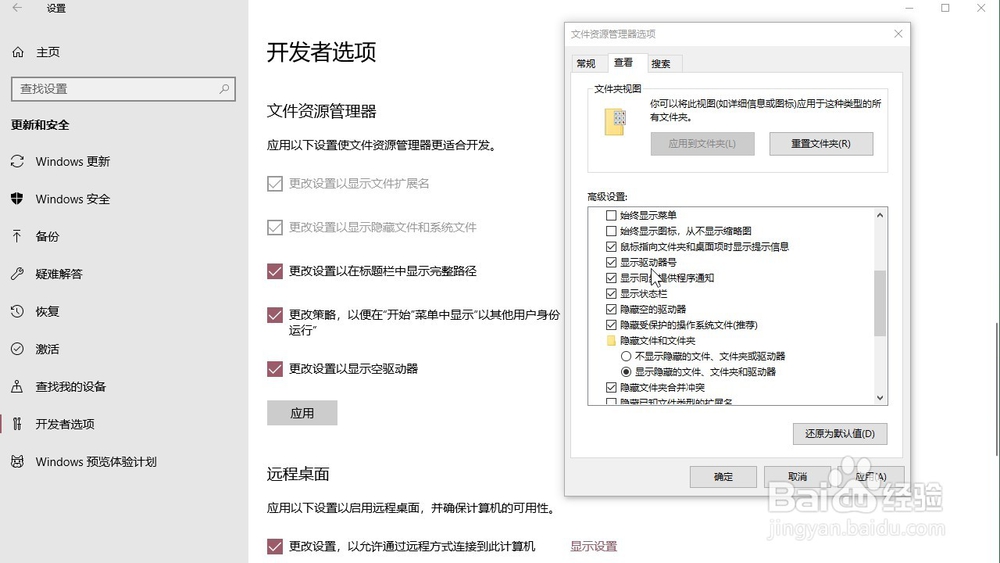Uncheck 隐藏空的驱动器 option
The width and height of the screenshot is (1000, 563).
tap(611, 309)
